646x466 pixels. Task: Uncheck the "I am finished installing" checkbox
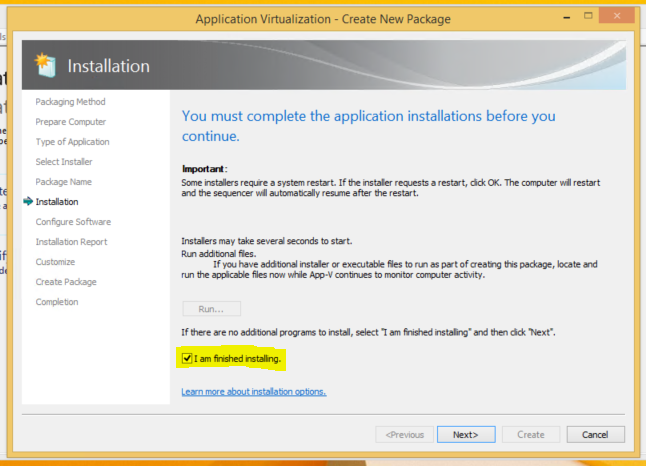point(187,358)
